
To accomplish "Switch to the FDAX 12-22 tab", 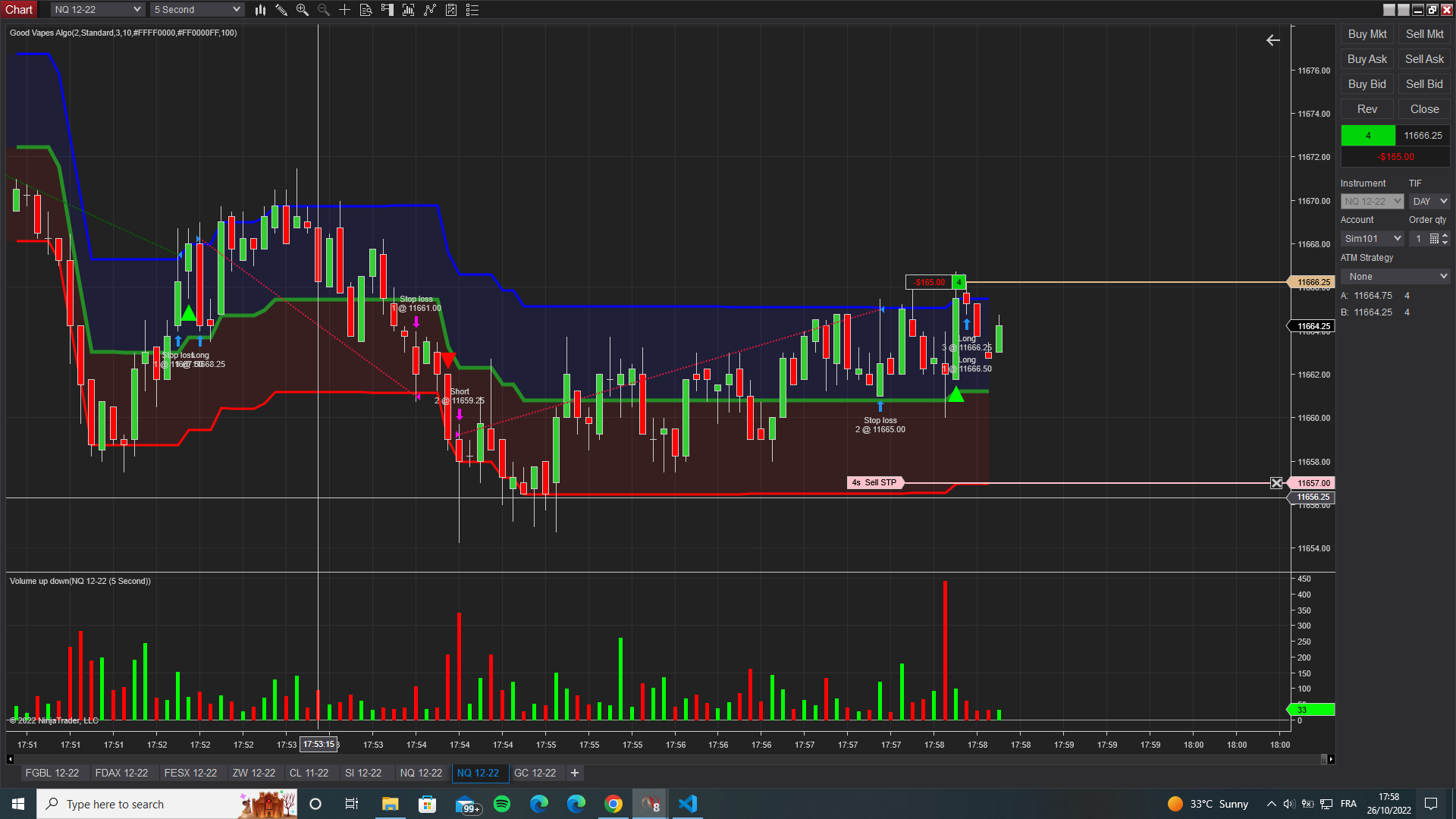I will click(121, 773).
